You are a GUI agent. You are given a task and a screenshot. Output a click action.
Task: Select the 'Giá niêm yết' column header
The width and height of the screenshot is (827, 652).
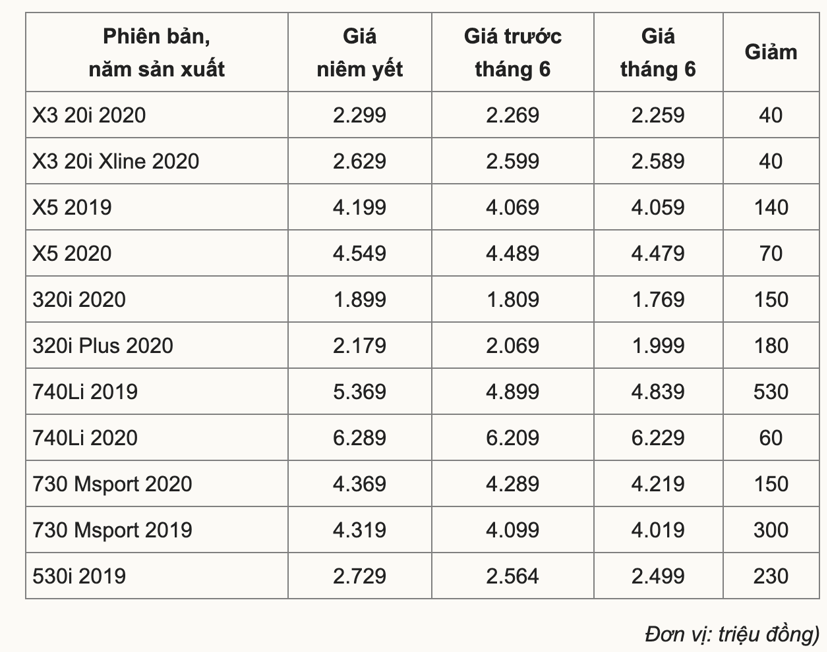tap(359, 53)
